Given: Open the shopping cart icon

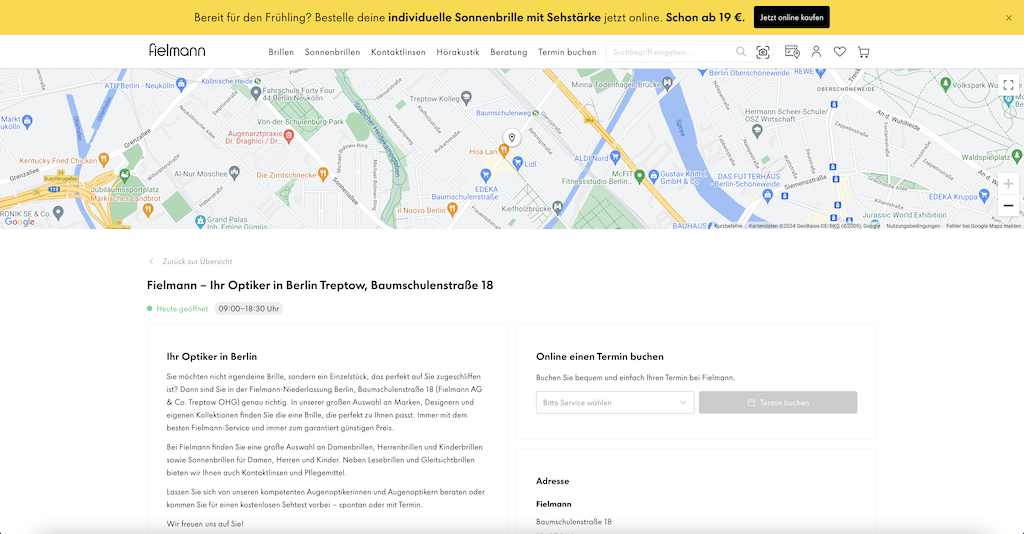Looking at the screenshot, I should point(863,52).
